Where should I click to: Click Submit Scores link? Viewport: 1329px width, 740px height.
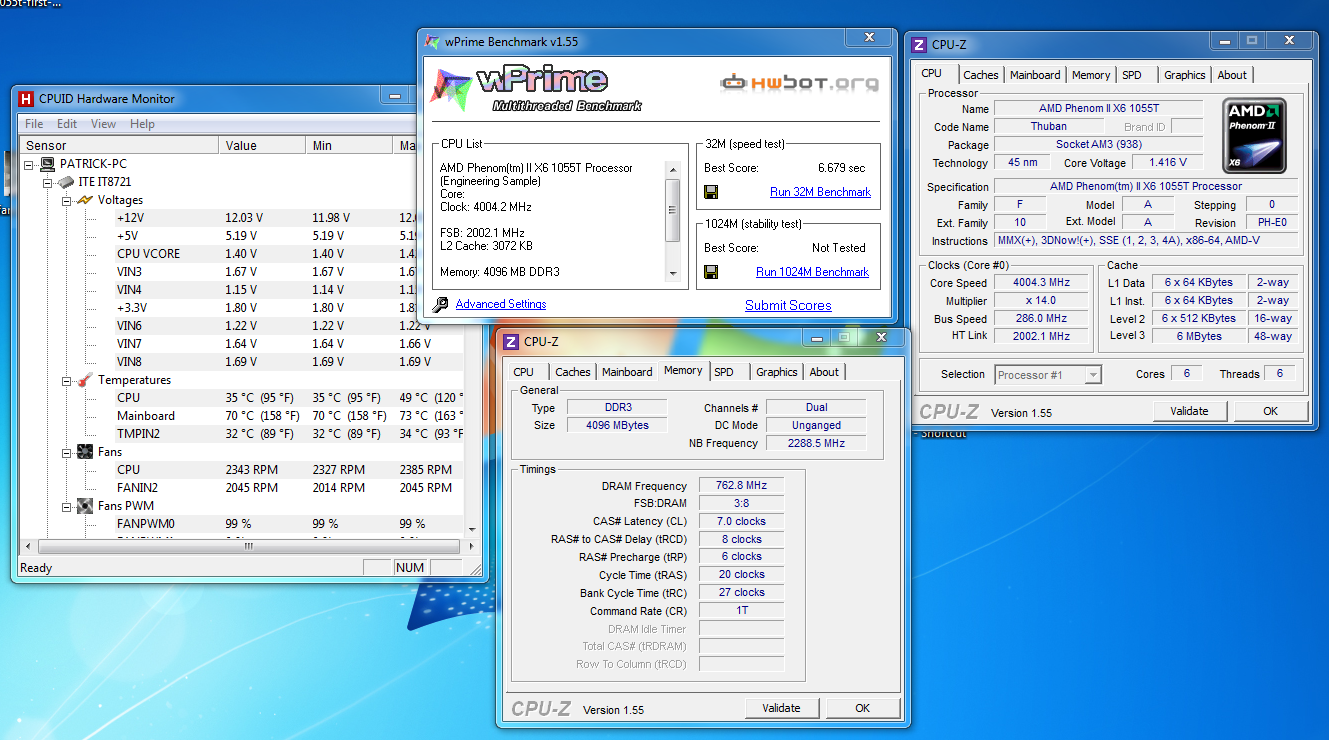[x=788, y=305]
